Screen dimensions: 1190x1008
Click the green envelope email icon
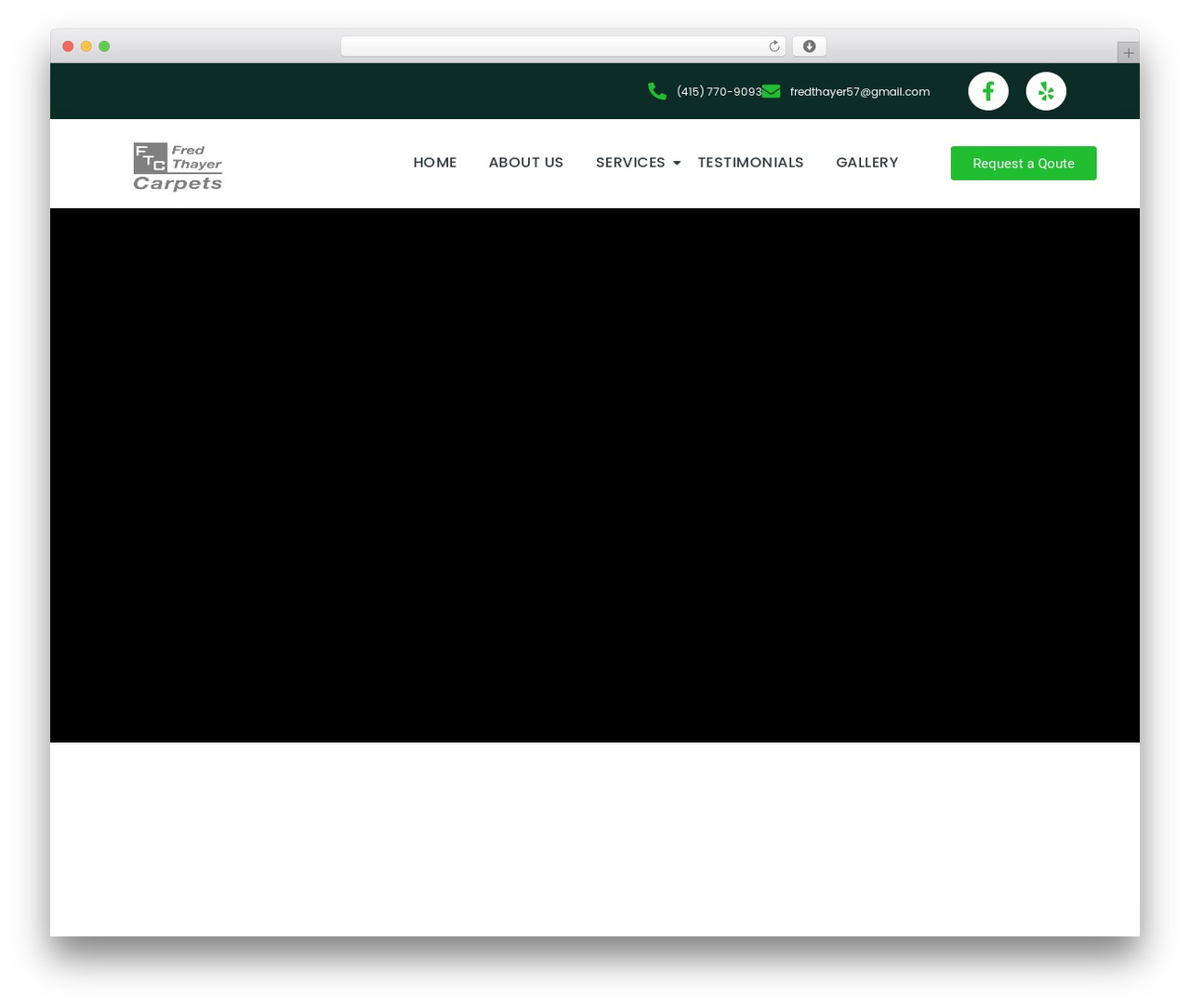pyautogui.click(x=771, y=91)
